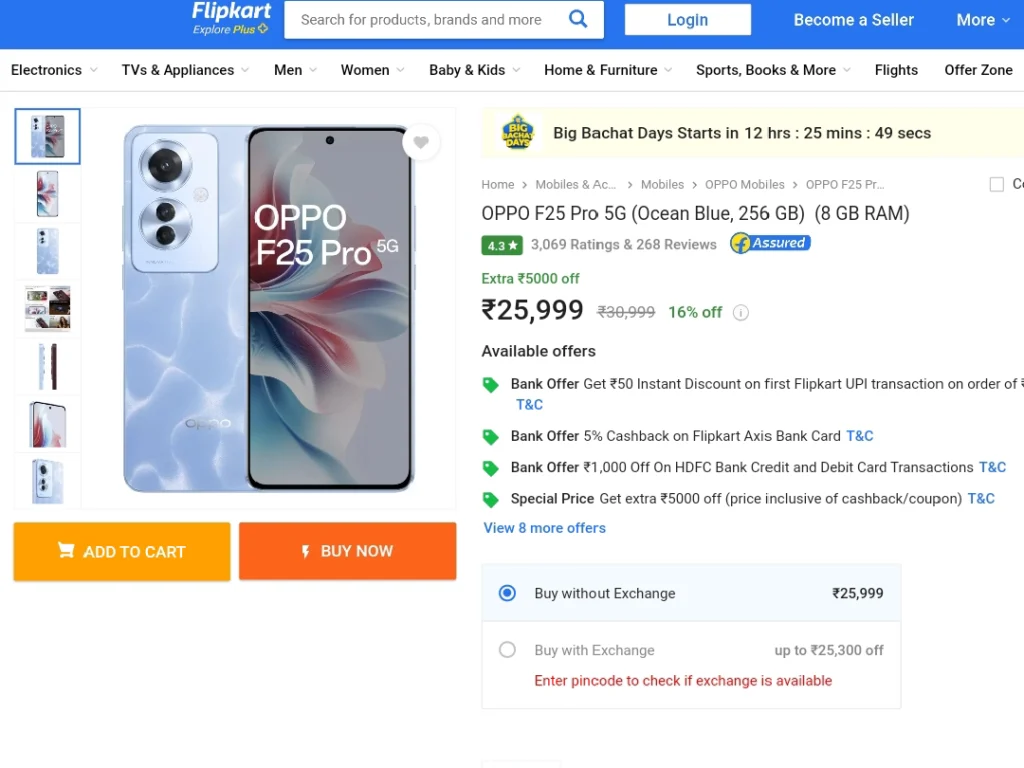The image size is (1024, 768).
Task: Click the ADD TO CART button
Action: (x=122, y=552)
